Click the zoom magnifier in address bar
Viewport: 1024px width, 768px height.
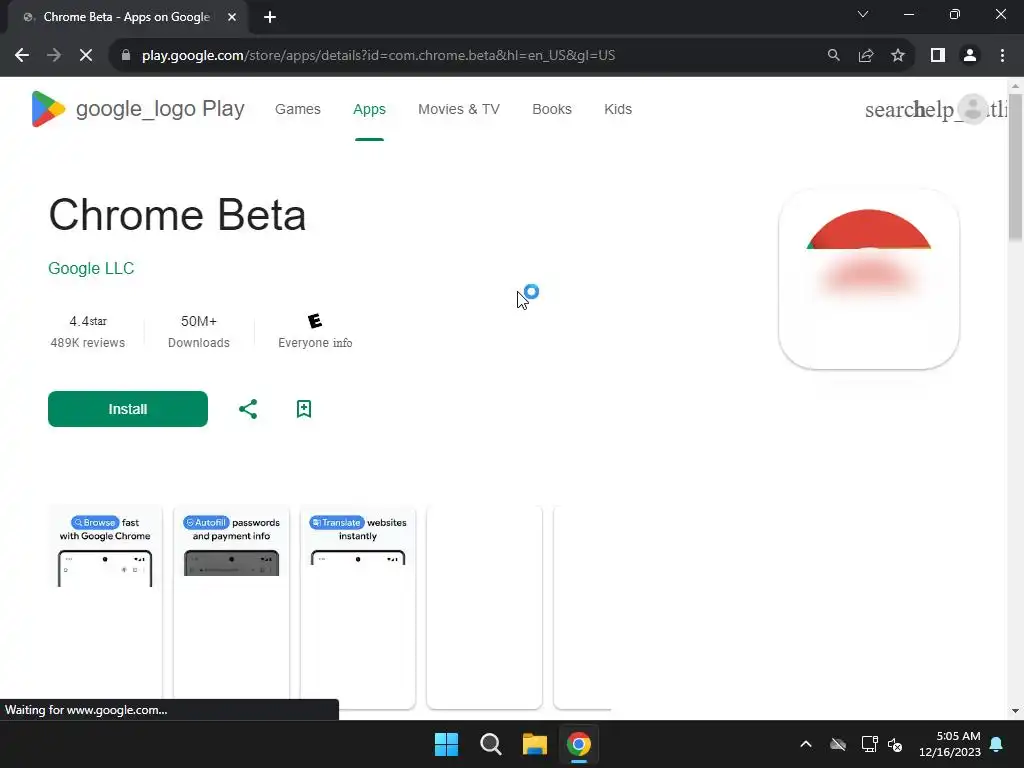point(833,56)
